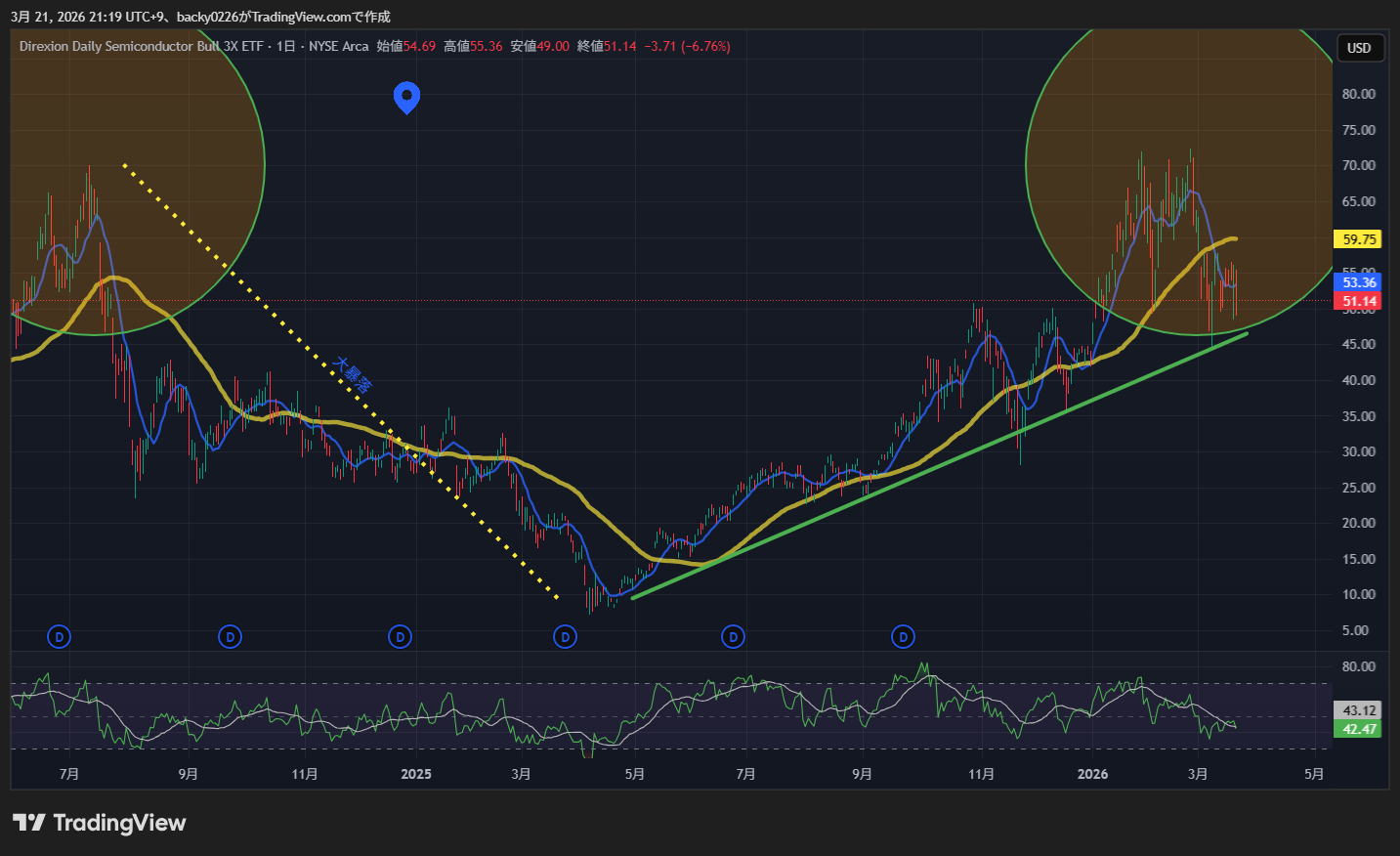Open the USD currency selector
Viewport: 1400px width, 856px height.
click(1359, 48)
